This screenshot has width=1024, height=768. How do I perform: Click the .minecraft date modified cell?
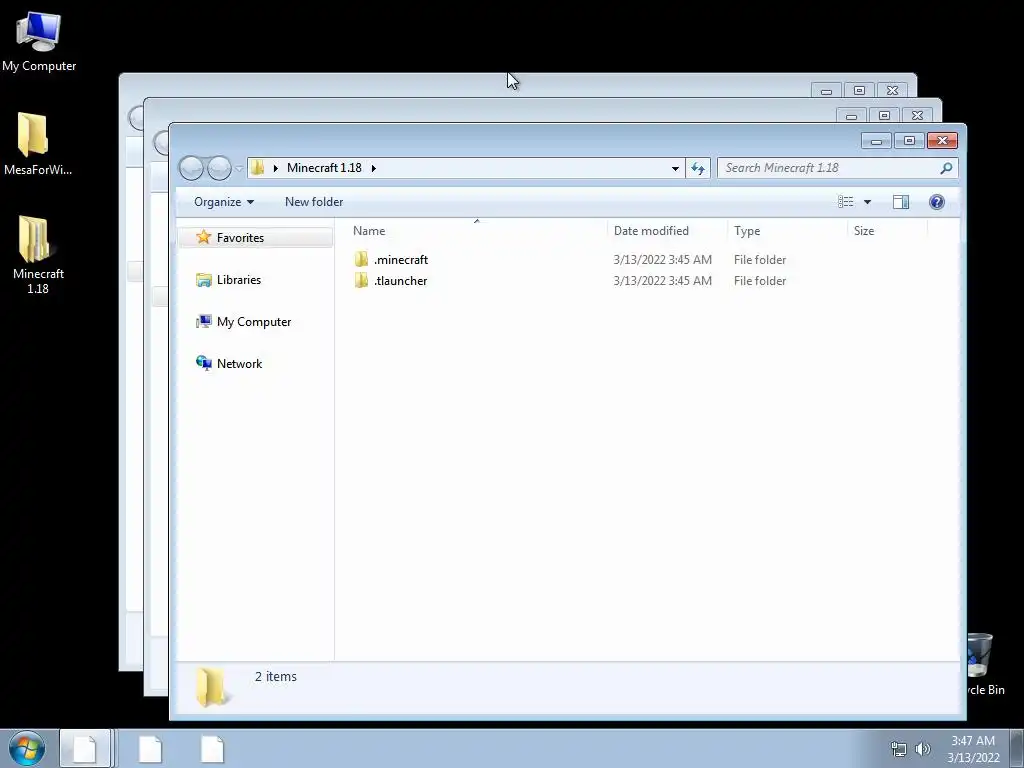(662, 260)
